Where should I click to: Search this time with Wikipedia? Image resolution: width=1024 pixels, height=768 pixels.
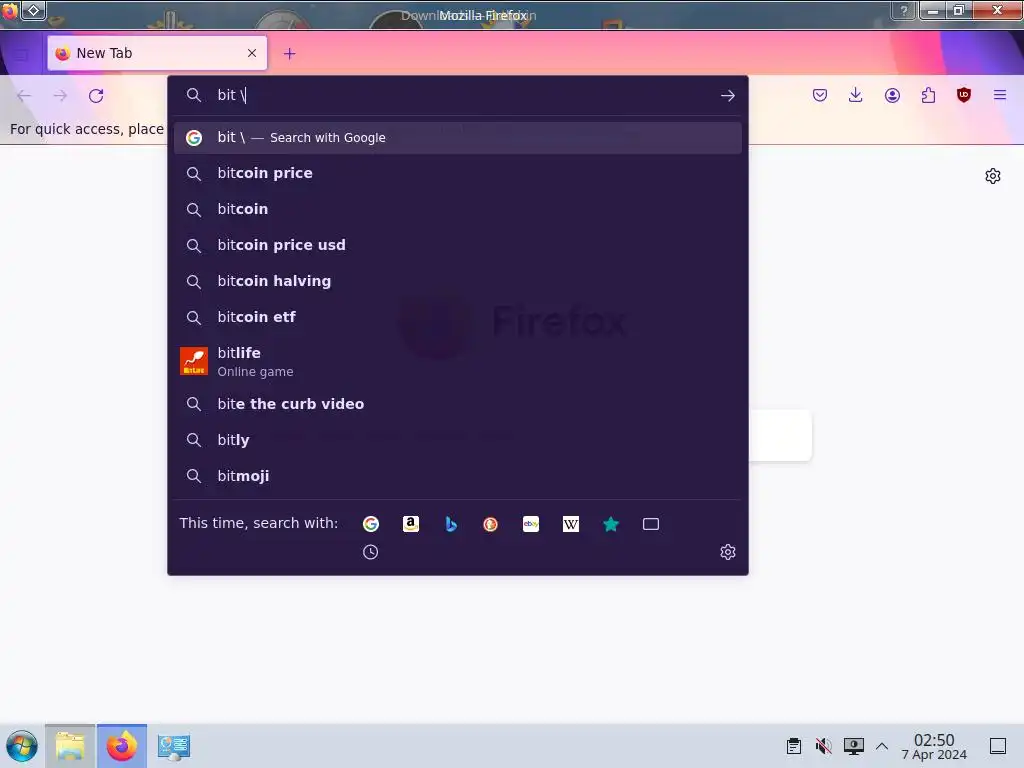[571, 524]
